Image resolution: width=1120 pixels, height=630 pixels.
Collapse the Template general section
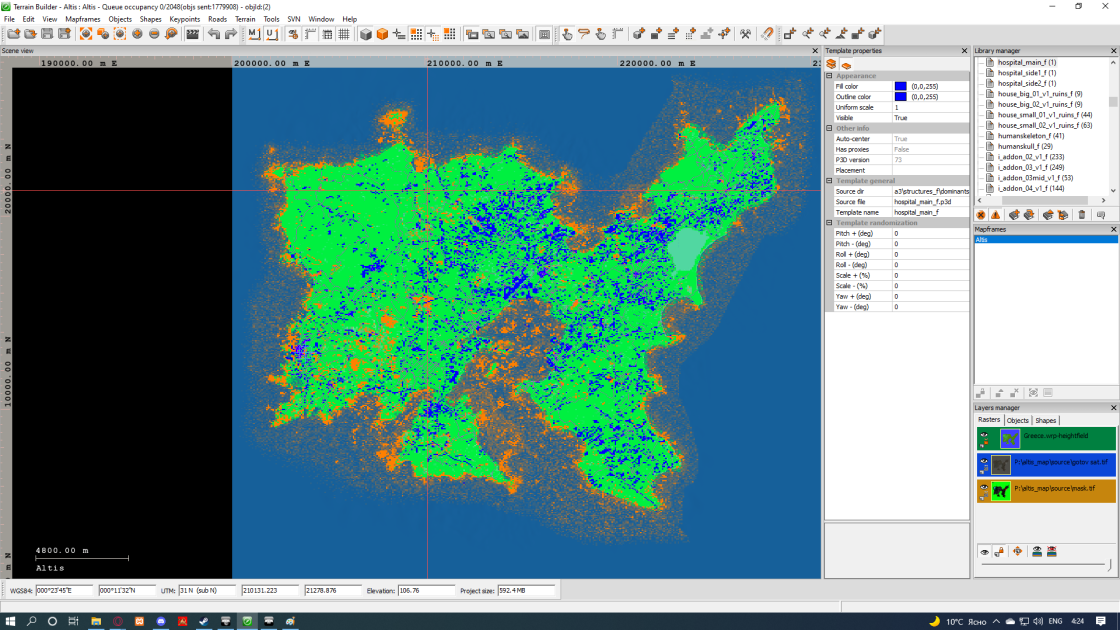pos(829,181)
